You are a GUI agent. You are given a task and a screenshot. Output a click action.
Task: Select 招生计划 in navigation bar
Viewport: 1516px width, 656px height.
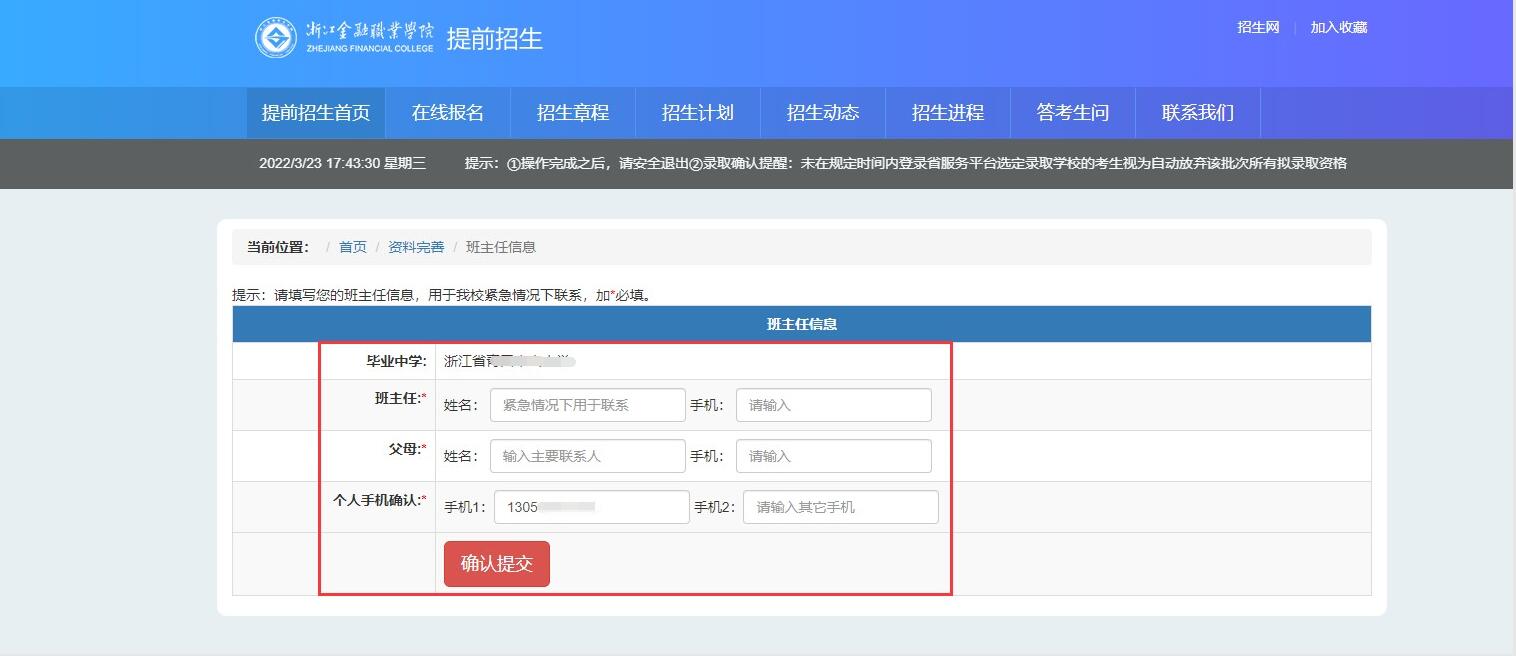(697, 113)
